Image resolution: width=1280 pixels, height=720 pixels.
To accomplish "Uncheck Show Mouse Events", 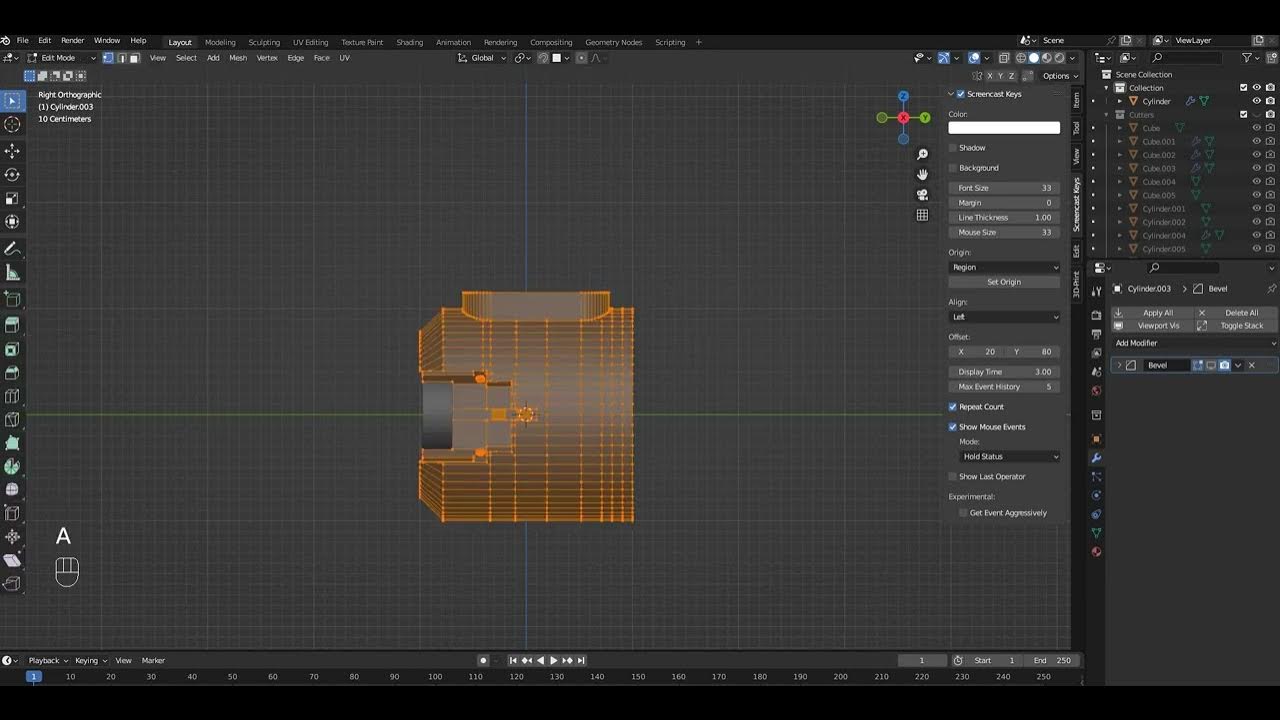I will point(953,427).
